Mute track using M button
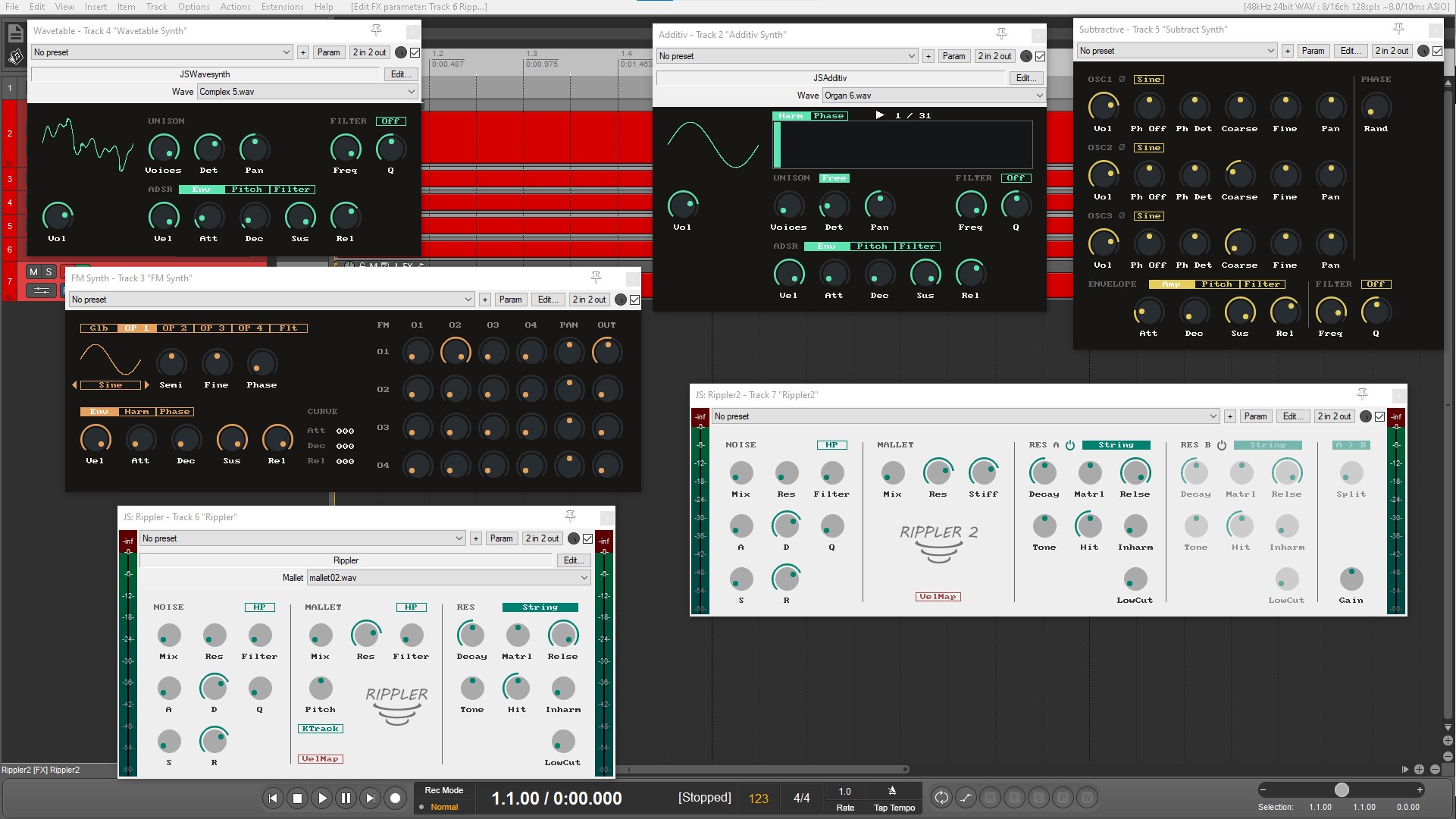The height and width of the screenshot is (819, 1456). pos(33,271)
